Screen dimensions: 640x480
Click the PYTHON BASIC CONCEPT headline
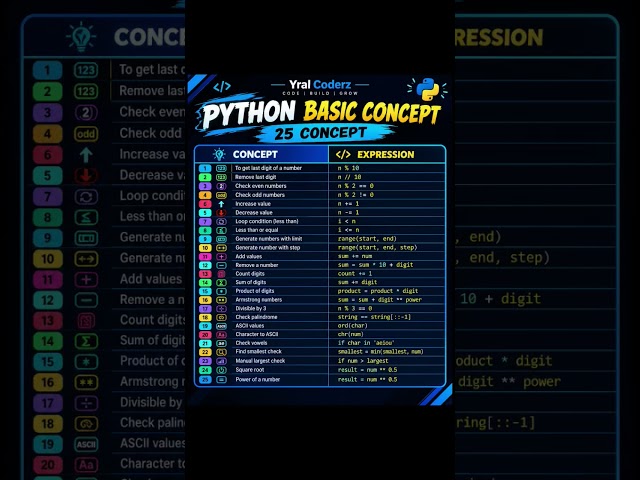pyautogui.click(x=321, y=113)
